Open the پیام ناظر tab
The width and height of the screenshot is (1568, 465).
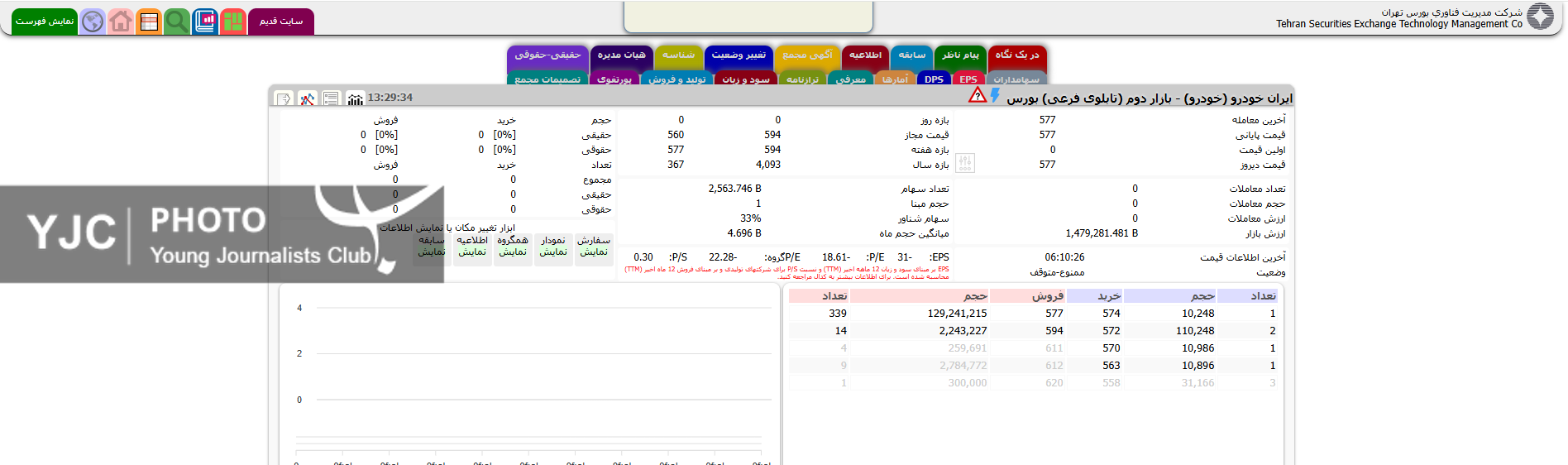tap(960, 57)
